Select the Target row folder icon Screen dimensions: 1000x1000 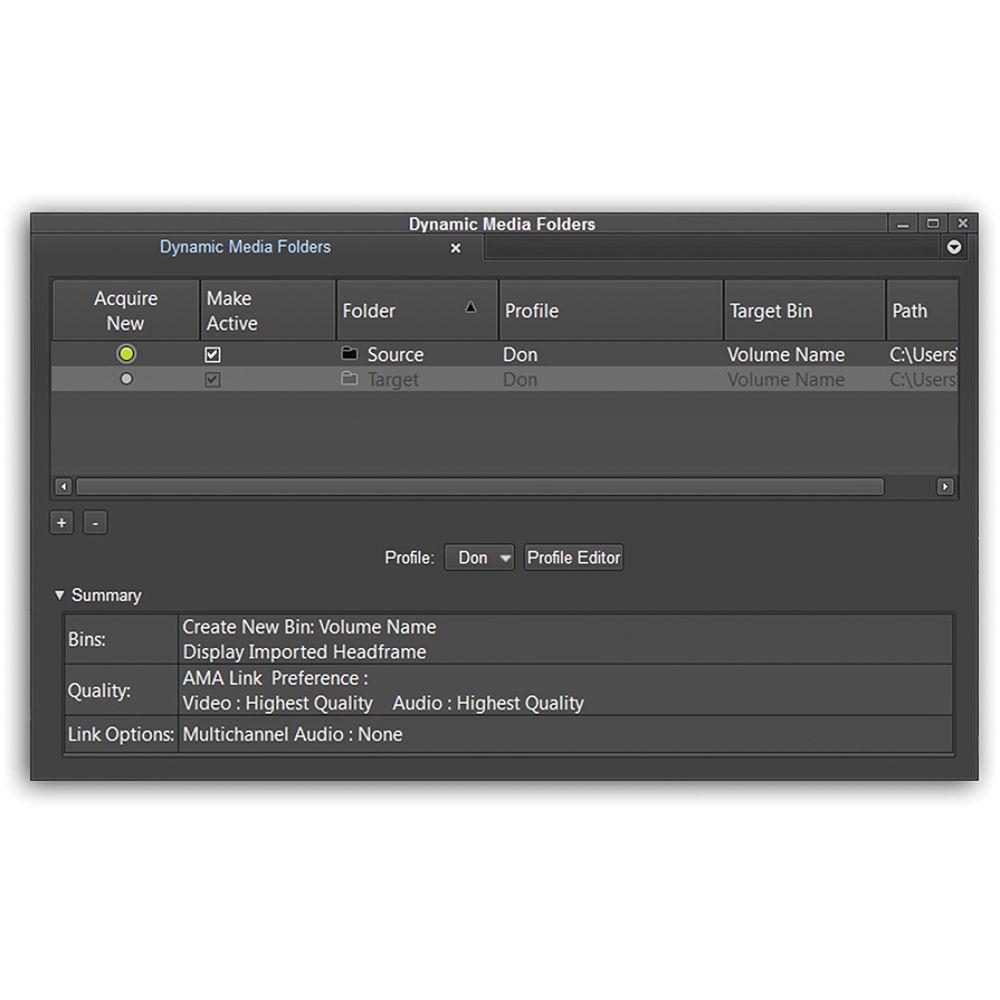[348, 379]
